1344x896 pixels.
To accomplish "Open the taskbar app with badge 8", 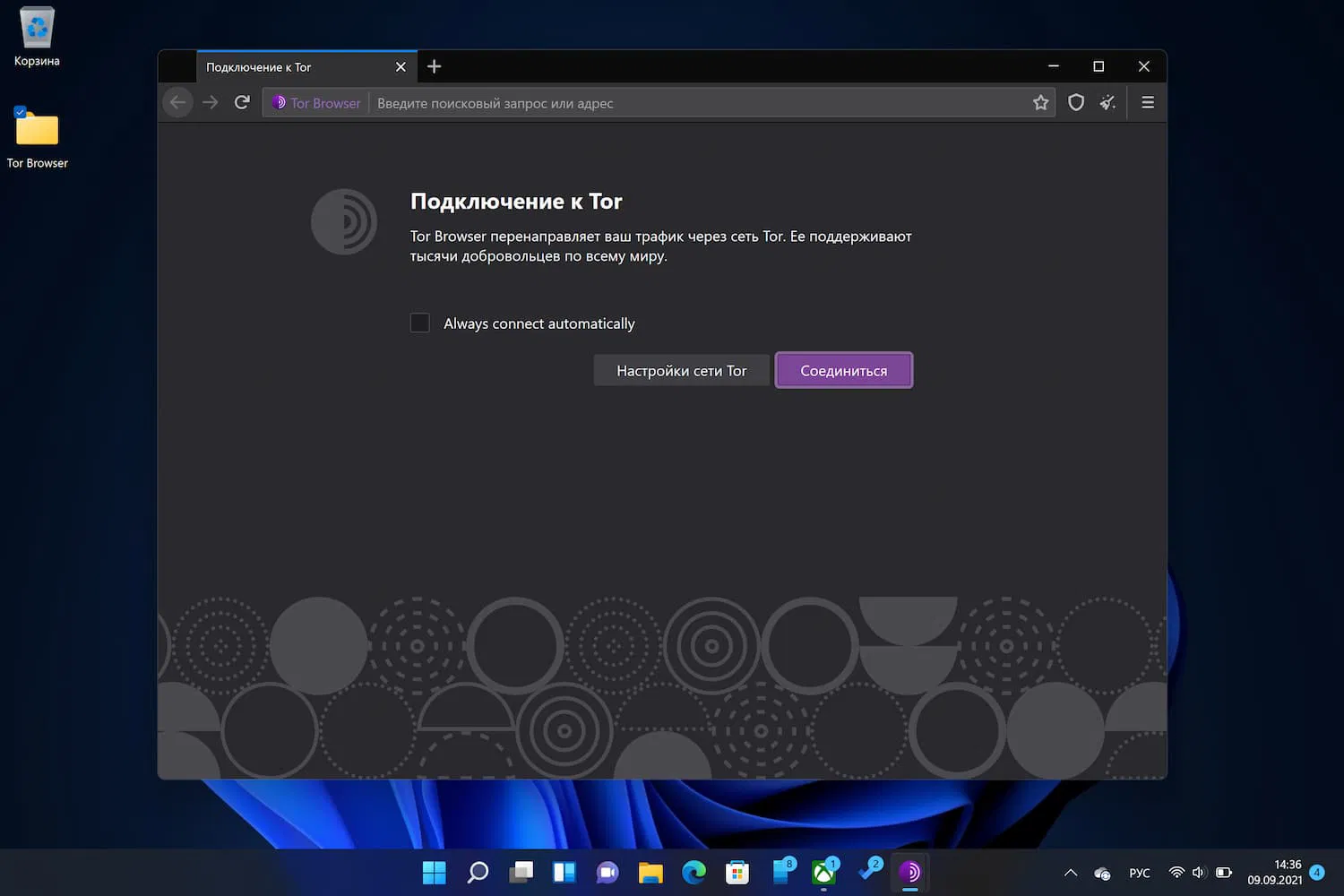I will [782, 872].
